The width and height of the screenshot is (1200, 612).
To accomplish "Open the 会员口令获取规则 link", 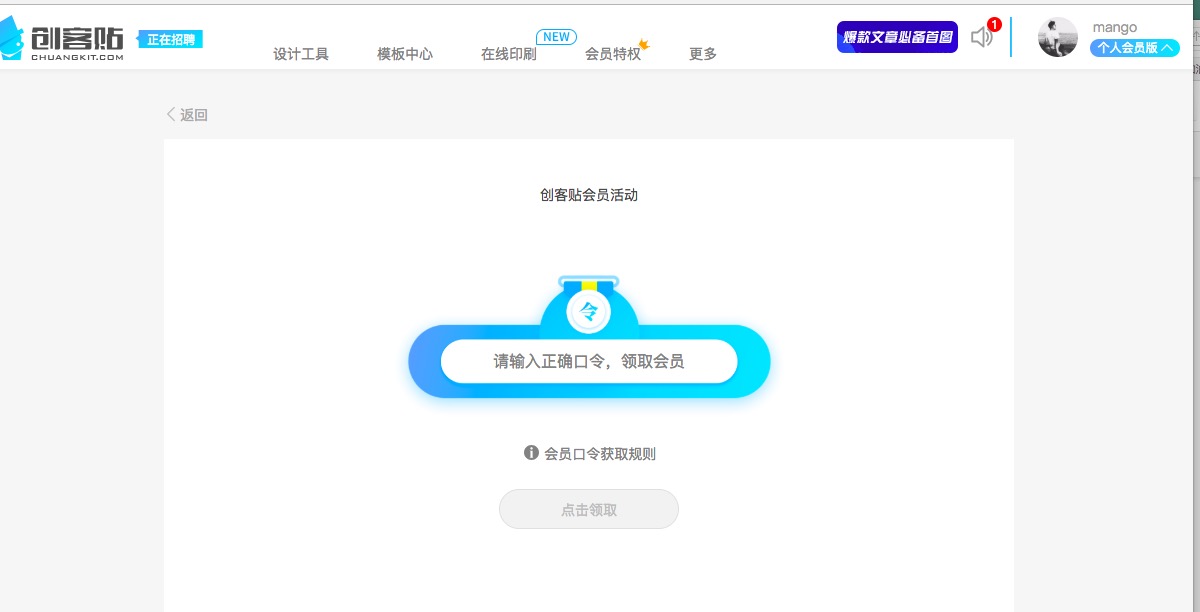I will click(x=599, y=454).
